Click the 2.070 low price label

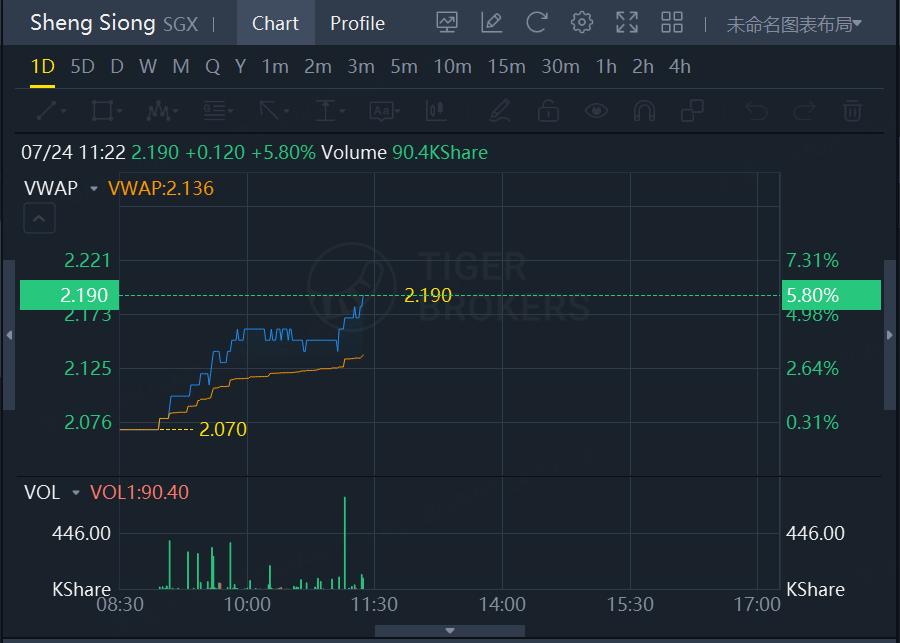223,429
